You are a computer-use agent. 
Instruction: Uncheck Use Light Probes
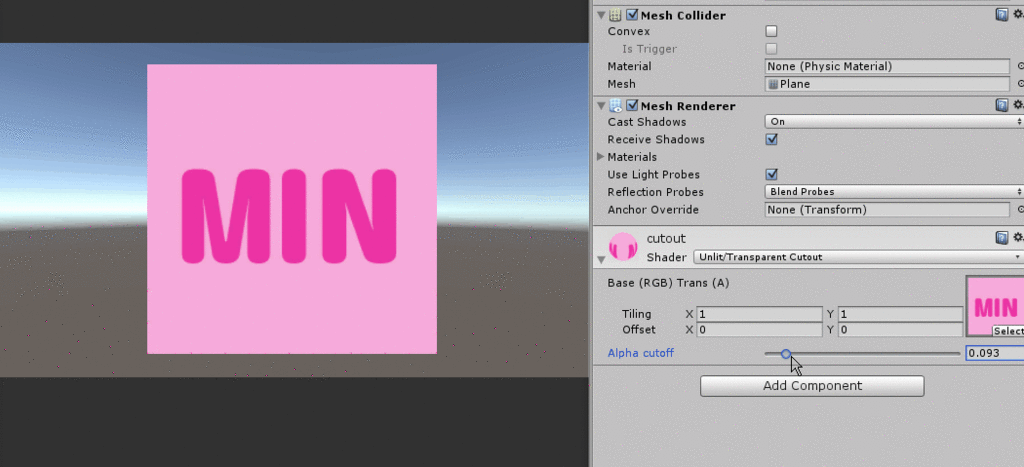click(771, 174)
